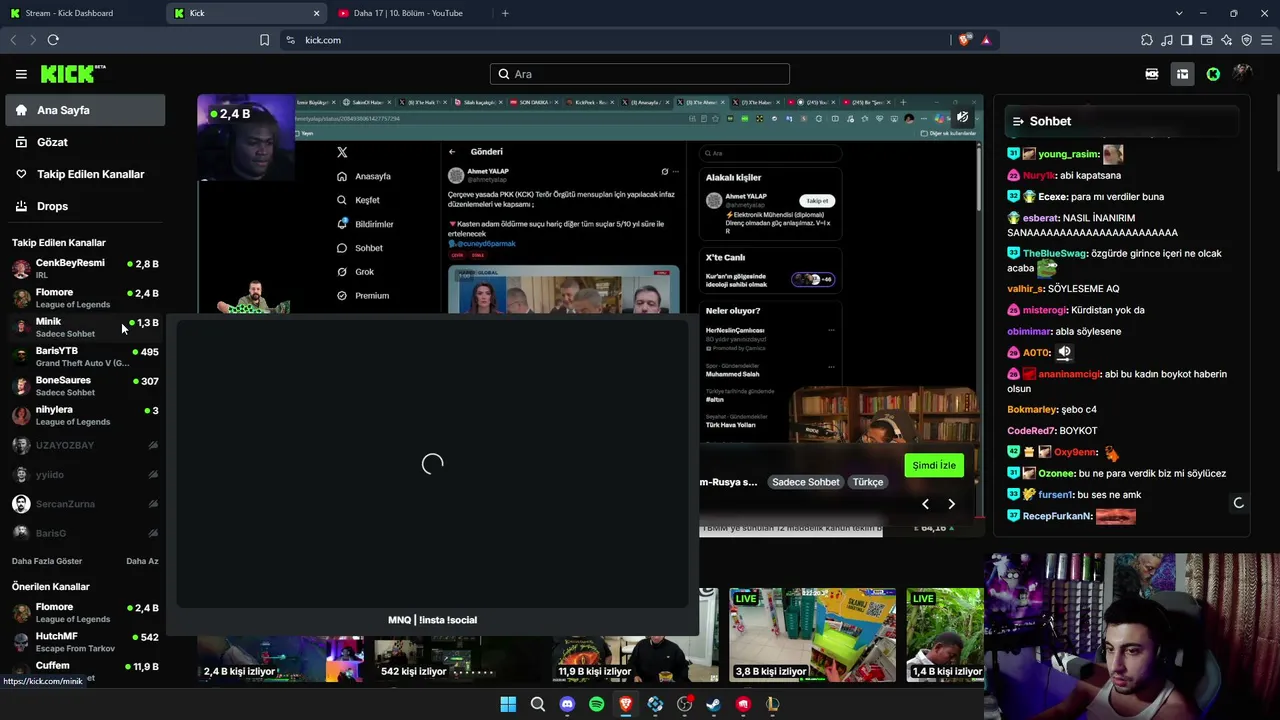Go to previous featured stream
This screenshot has width=1280, height=720.
coord(925,504)
